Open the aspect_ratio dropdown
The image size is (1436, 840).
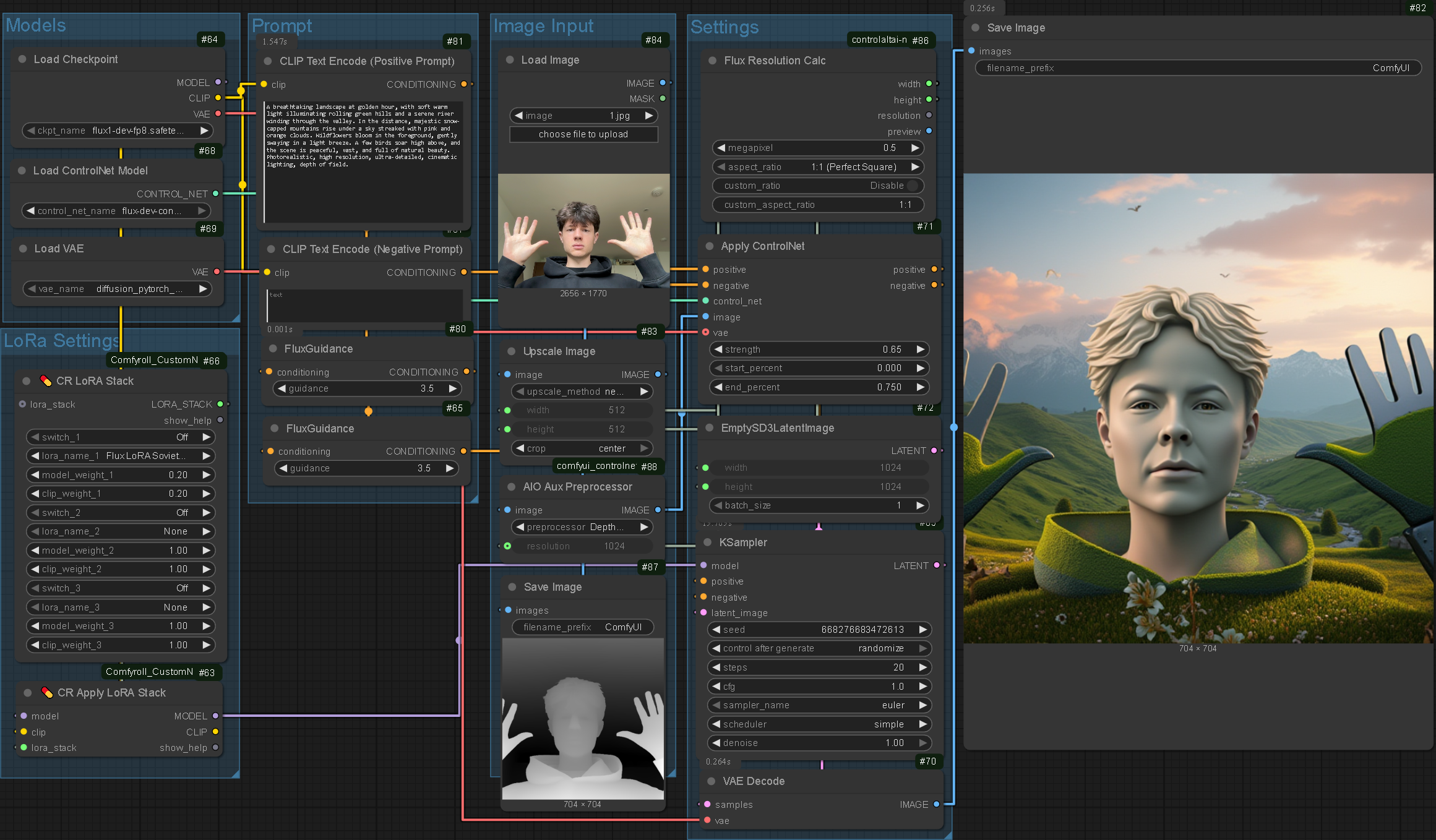(x=818, y=167)
